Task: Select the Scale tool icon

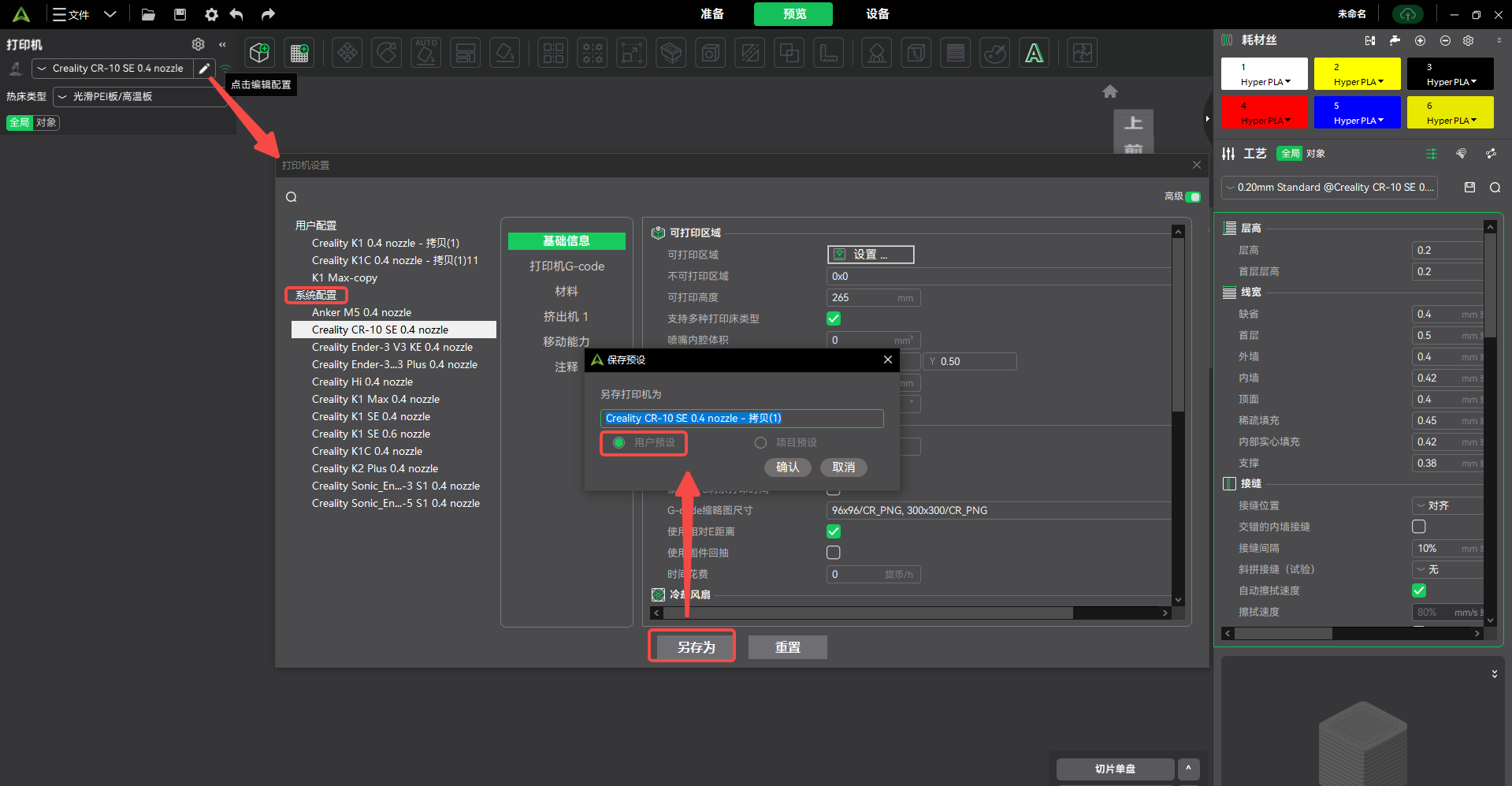Action: (632, 53)
